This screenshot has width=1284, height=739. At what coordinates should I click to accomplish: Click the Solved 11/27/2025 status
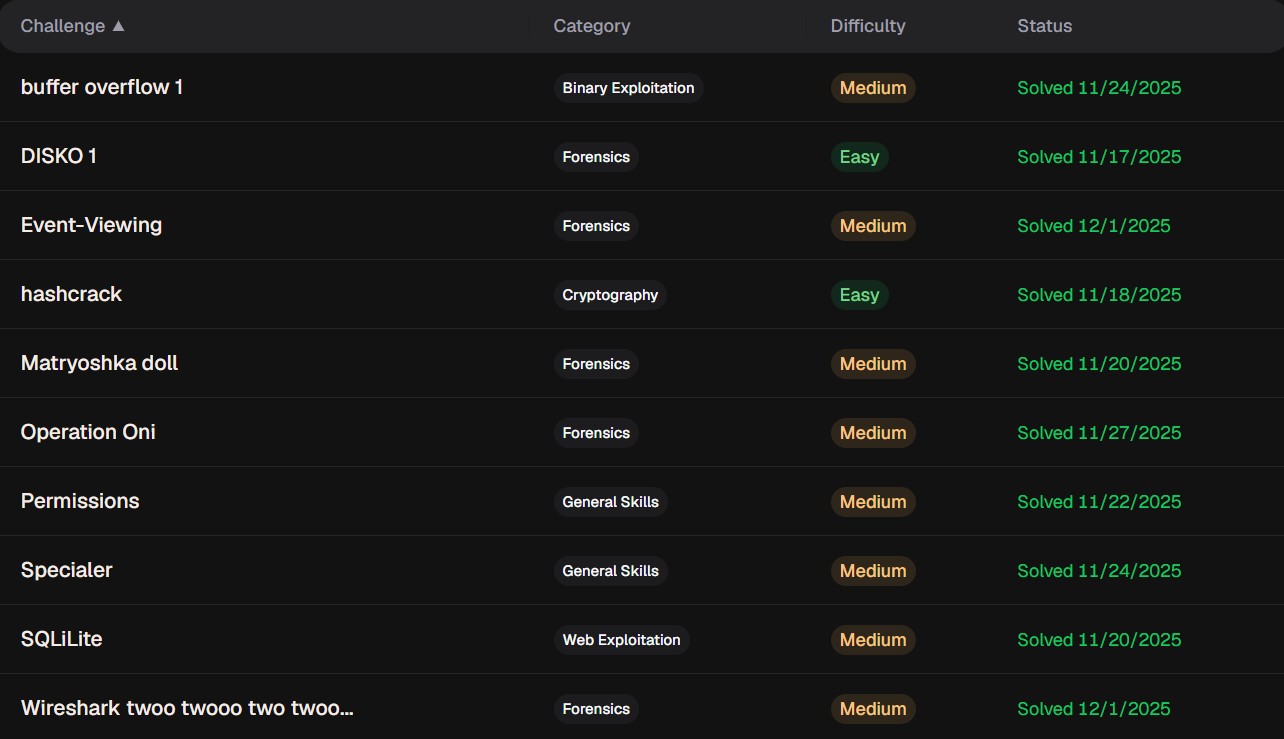[x=1099, y=433]
